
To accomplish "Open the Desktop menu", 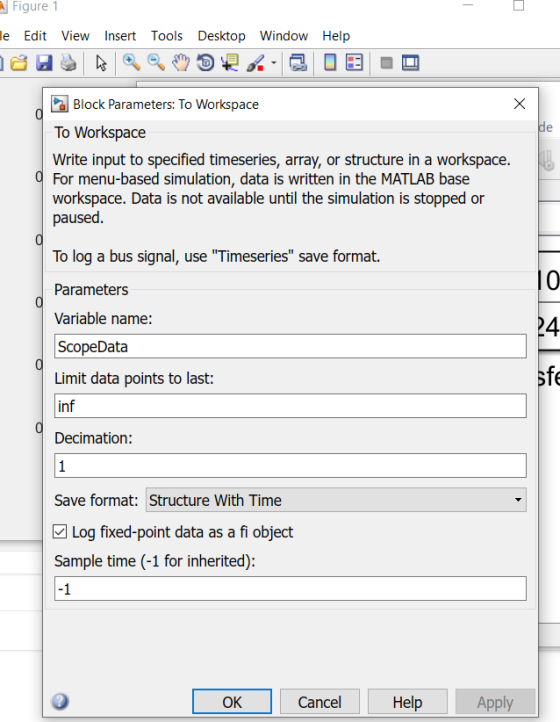I will (222, 36).
